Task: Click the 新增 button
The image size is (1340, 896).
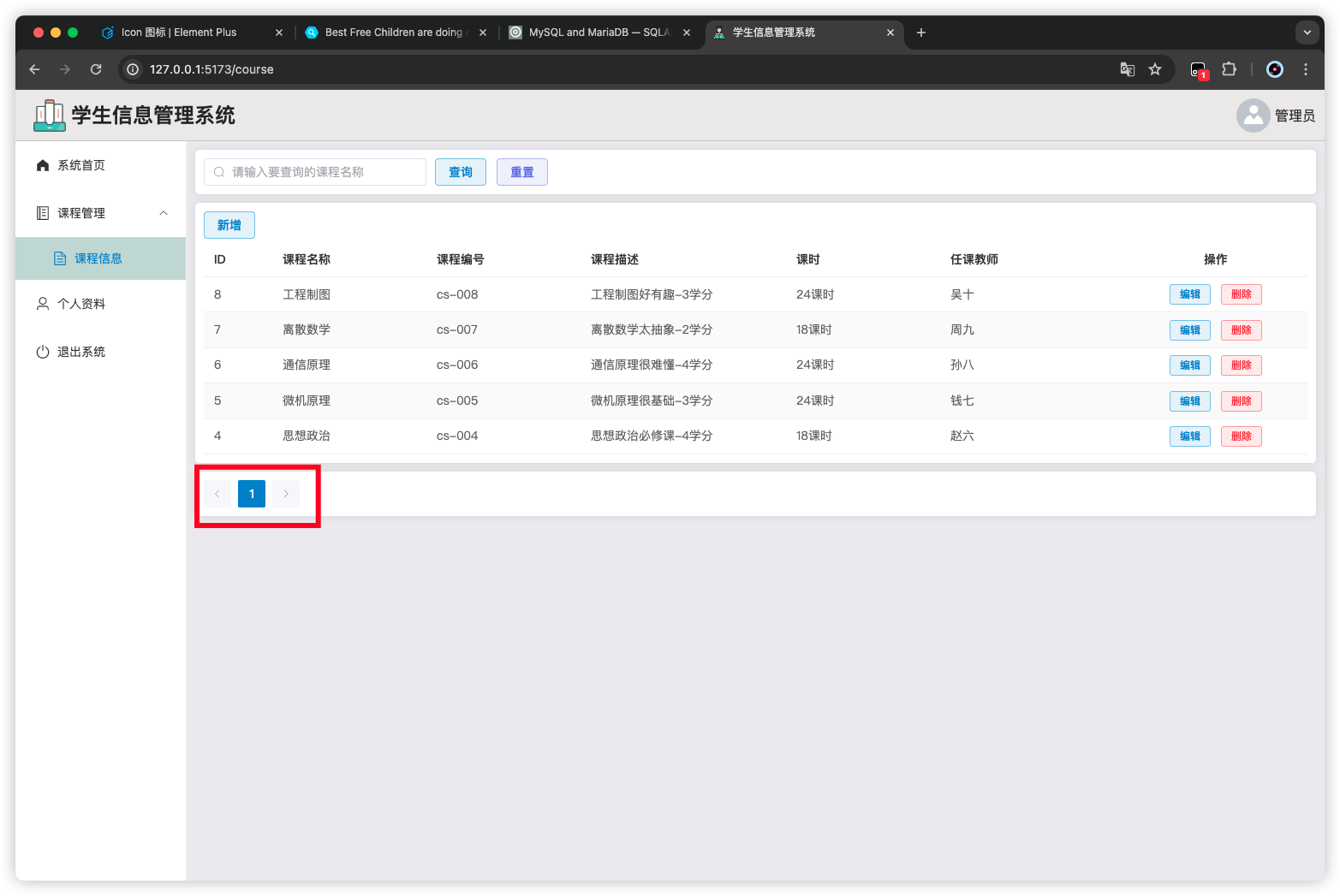Action: click(x=229, y=225)
